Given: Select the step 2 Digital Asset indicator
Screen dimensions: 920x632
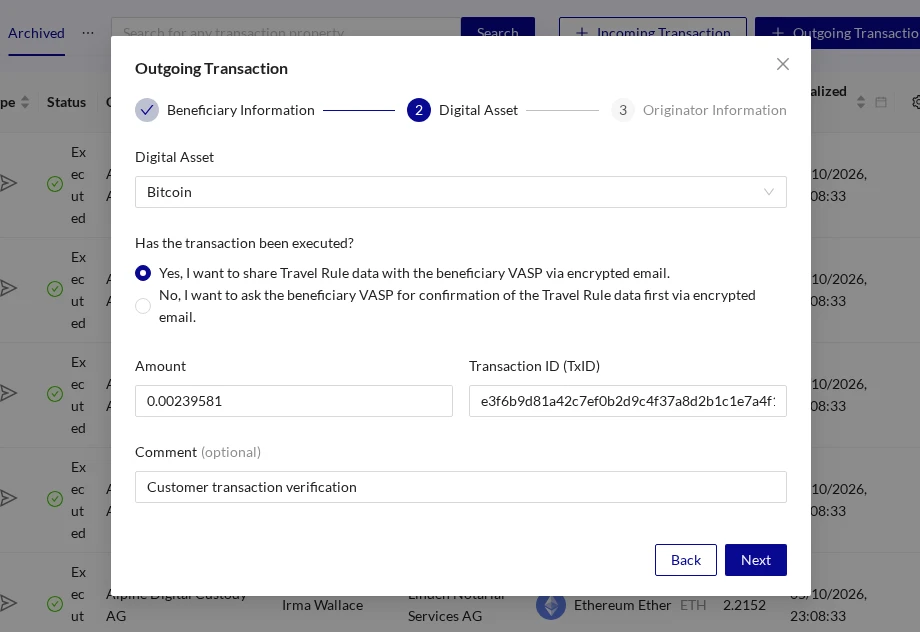Looking at the screenshot, I should pyautogui.click(x=419, y=110).
